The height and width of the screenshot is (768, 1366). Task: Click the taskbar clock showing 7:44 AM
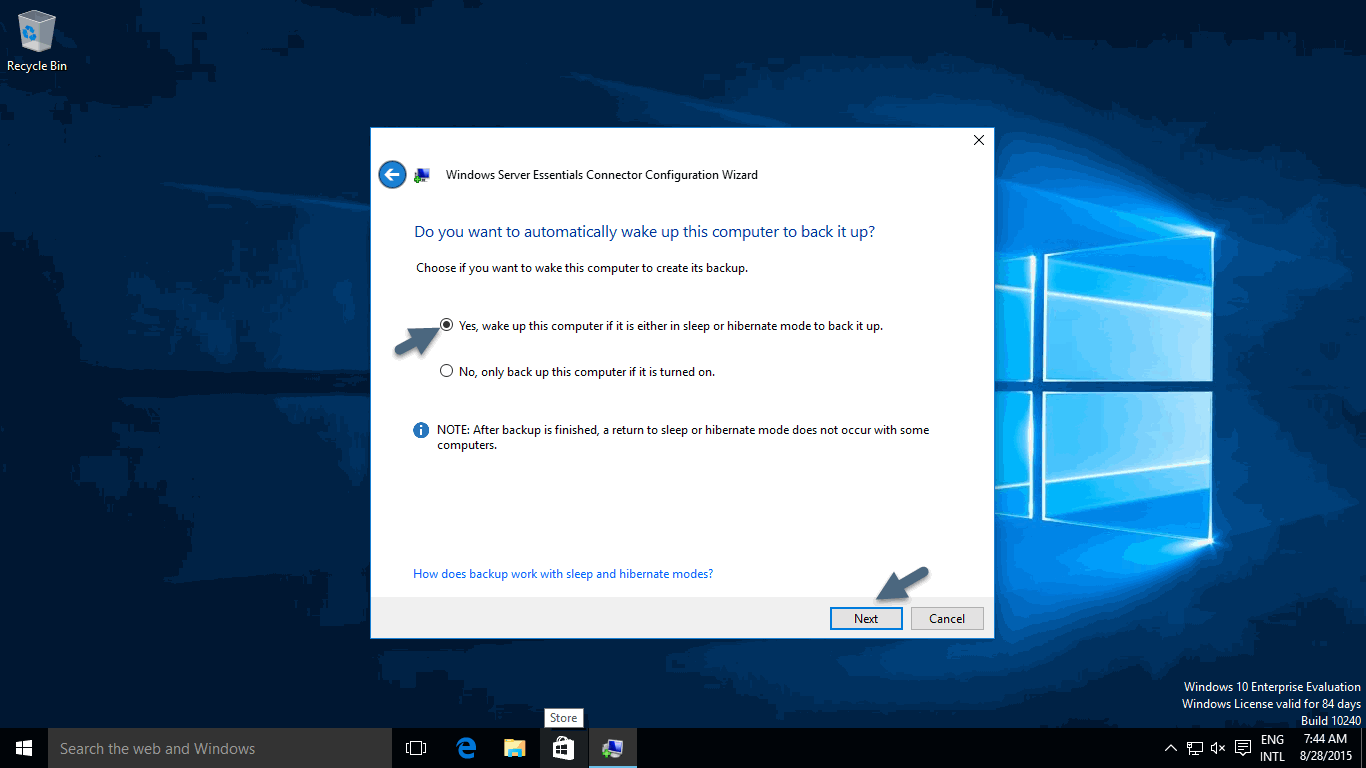point(1325,748)
